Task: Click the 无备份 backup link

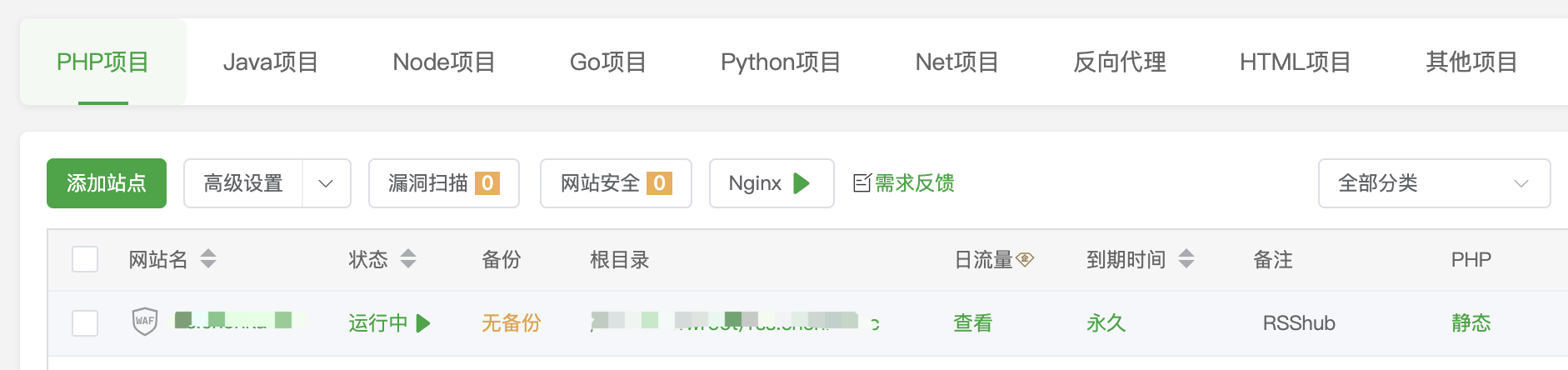Action: point(511,323)
